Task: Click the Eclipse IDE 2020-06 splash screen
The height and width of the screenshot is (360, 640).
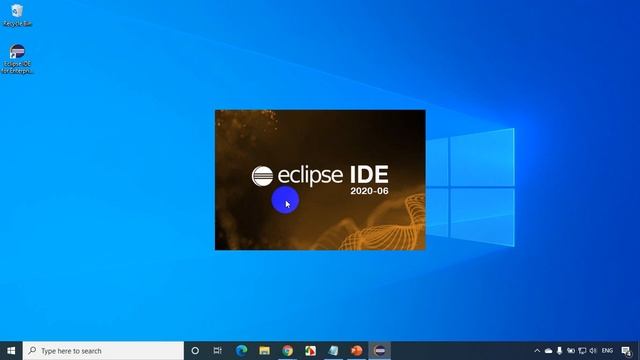Action: 320,180
